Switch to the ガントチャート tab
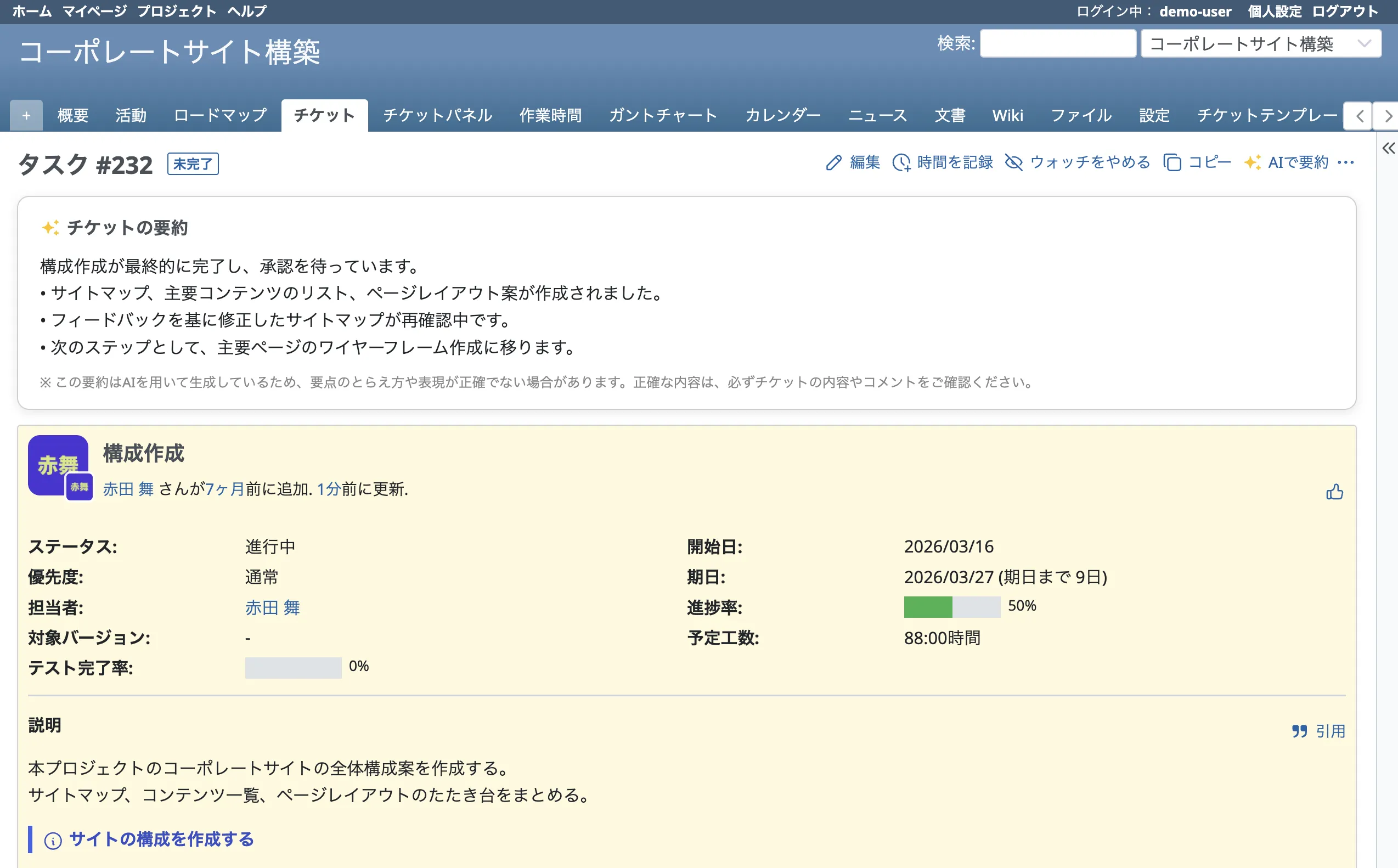 (x=663, y=115)
